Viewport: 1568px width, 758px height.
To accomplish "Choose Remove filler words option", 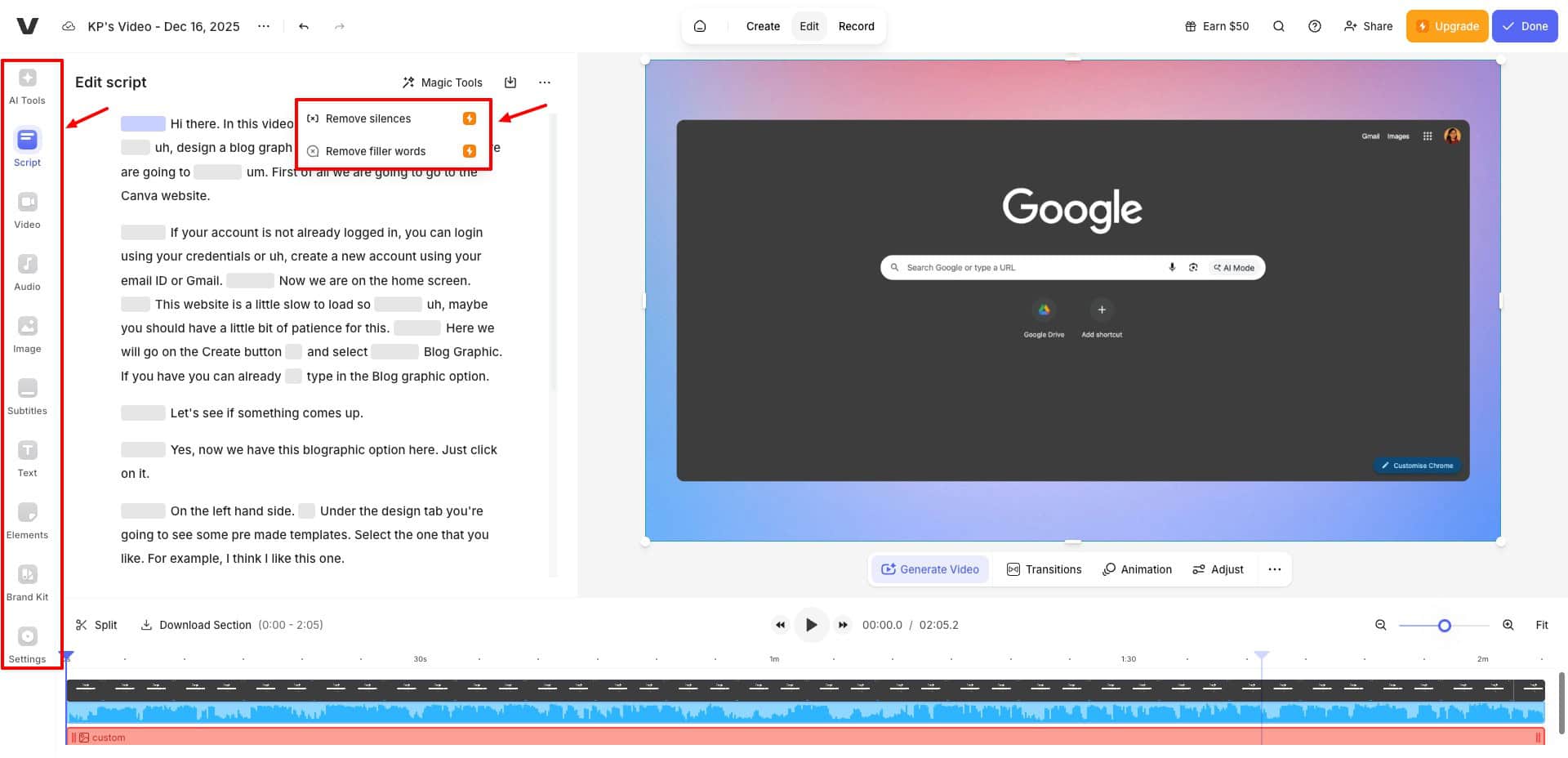I will (x=375, y=151).
